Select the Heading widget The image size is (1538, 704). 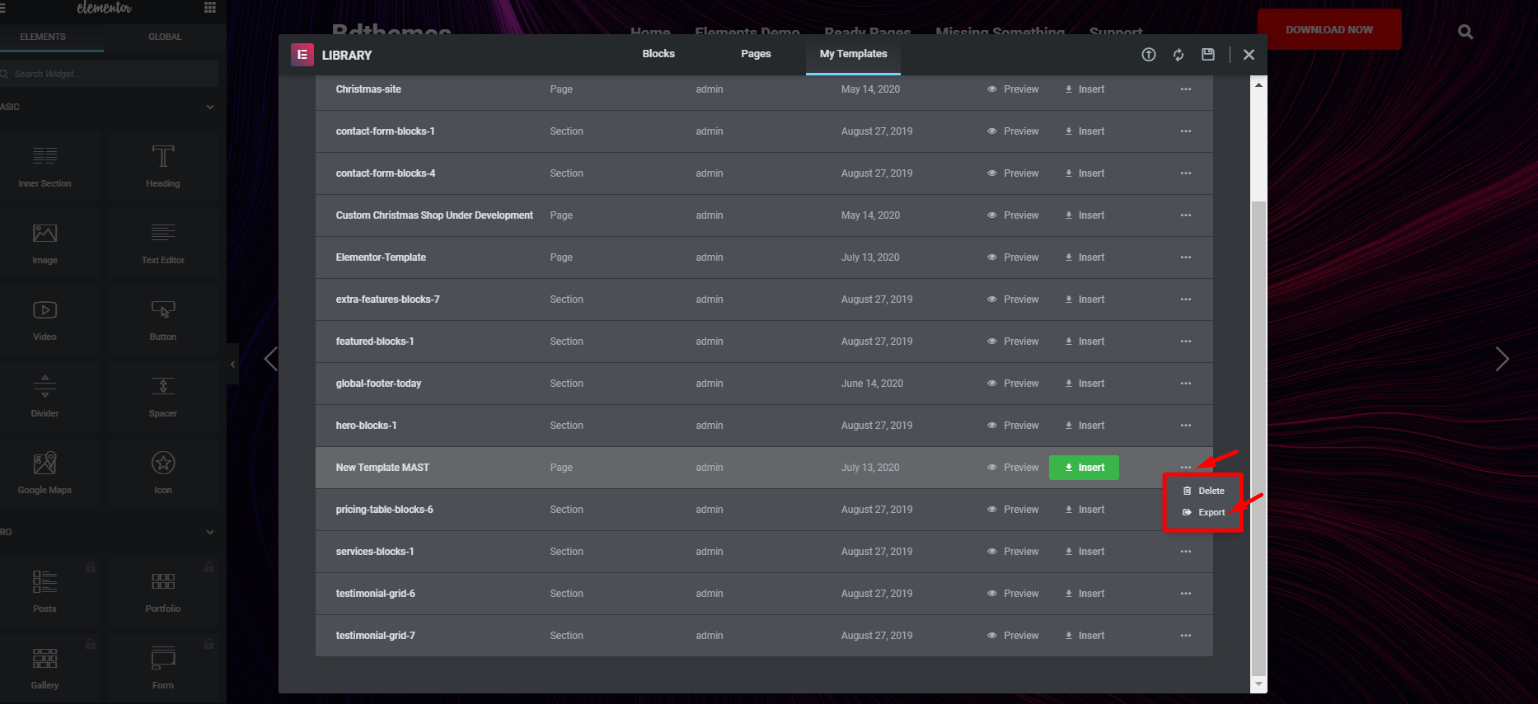point(163,166)
